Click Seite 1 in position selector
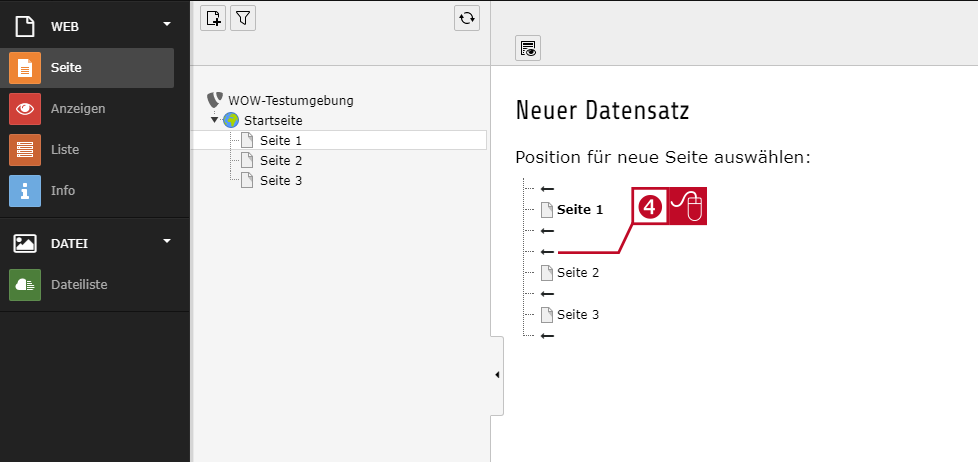 click(579, 209)
